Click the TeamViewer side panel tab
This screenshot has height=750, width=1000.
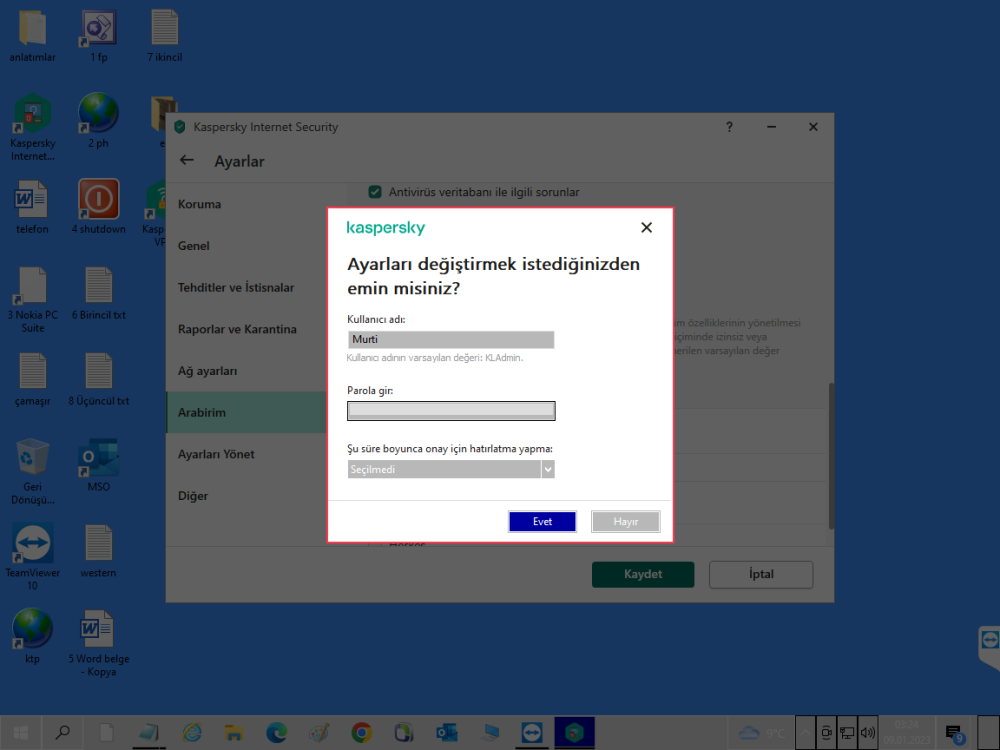[989, 646]
